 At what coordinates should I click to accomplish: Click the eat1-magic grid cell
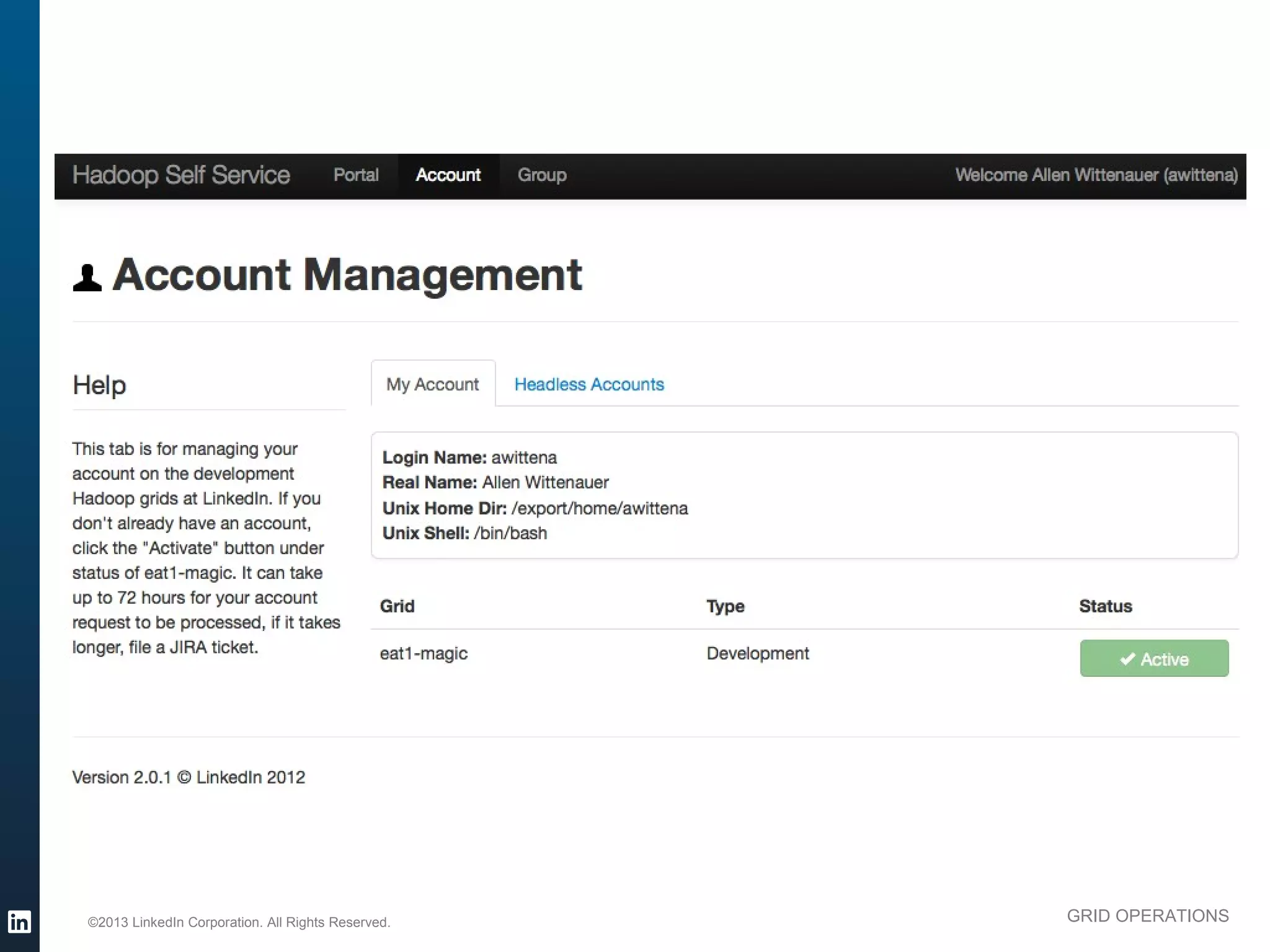pyautogui.click(x=424, y=653)
